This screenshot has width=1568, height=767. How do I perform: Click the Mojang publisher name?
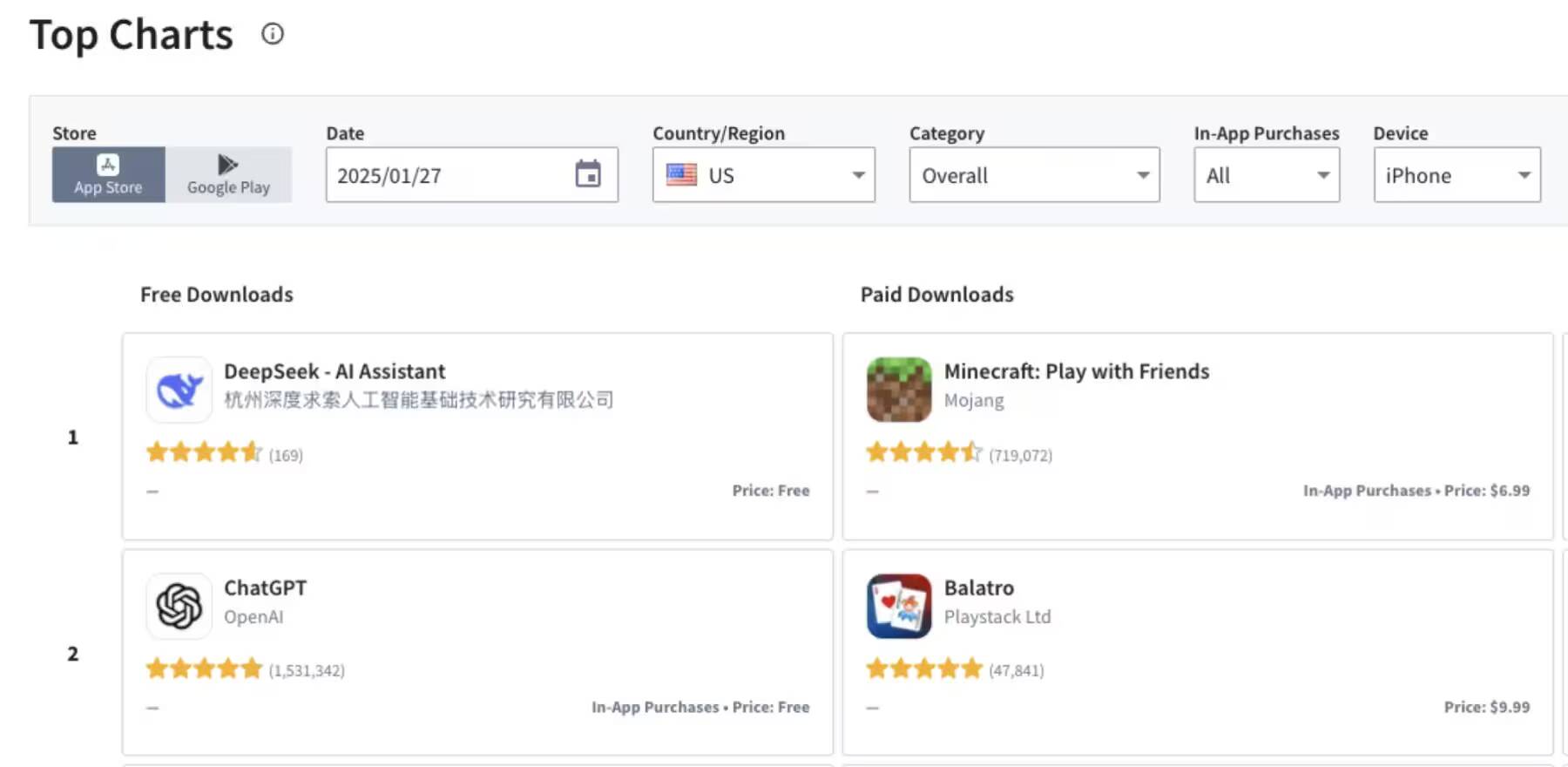[974, 401]
